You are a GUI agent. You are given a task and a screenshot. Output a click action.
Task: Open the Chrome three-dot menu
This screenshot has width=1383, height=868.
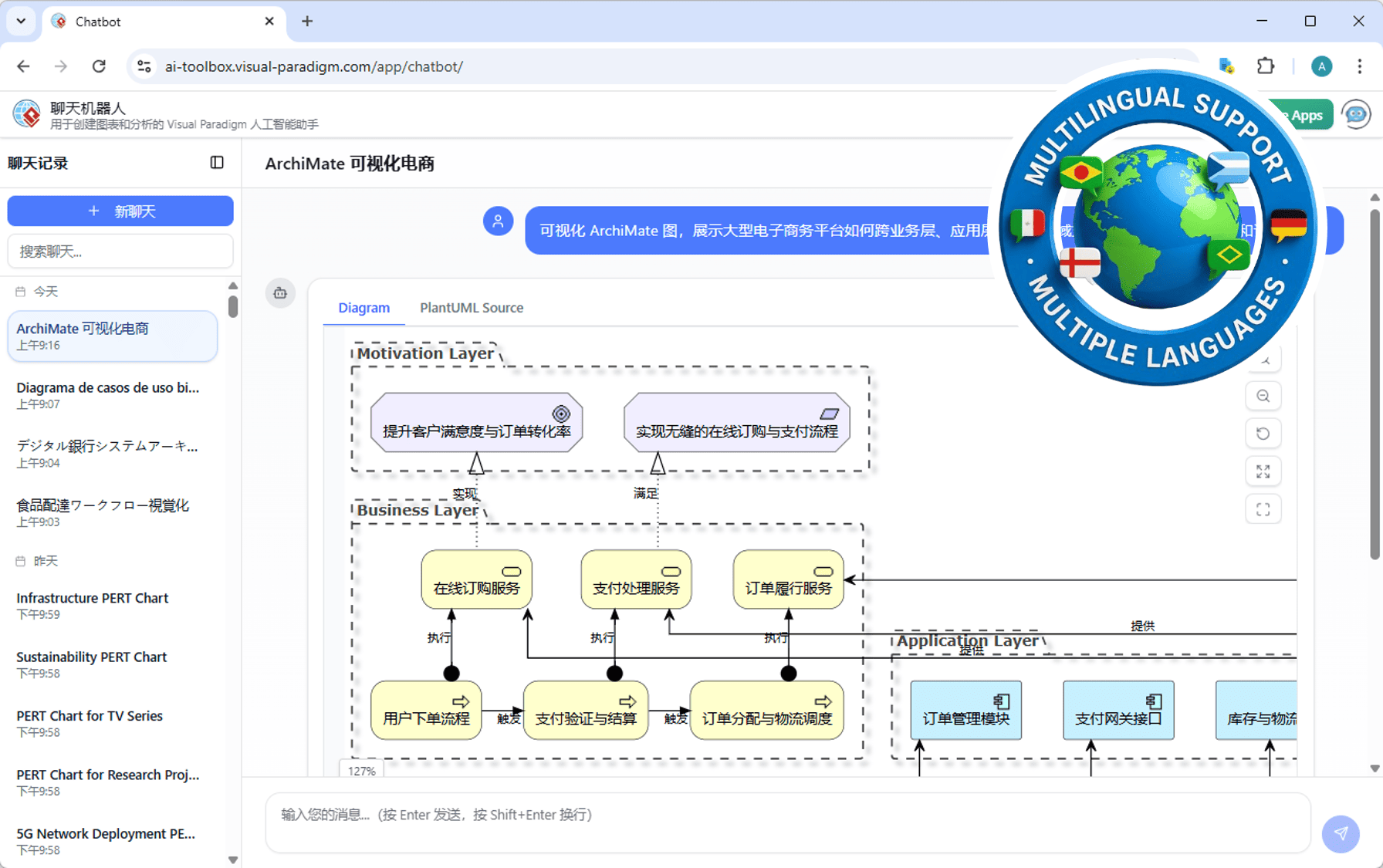click(x=1361, y=66)
